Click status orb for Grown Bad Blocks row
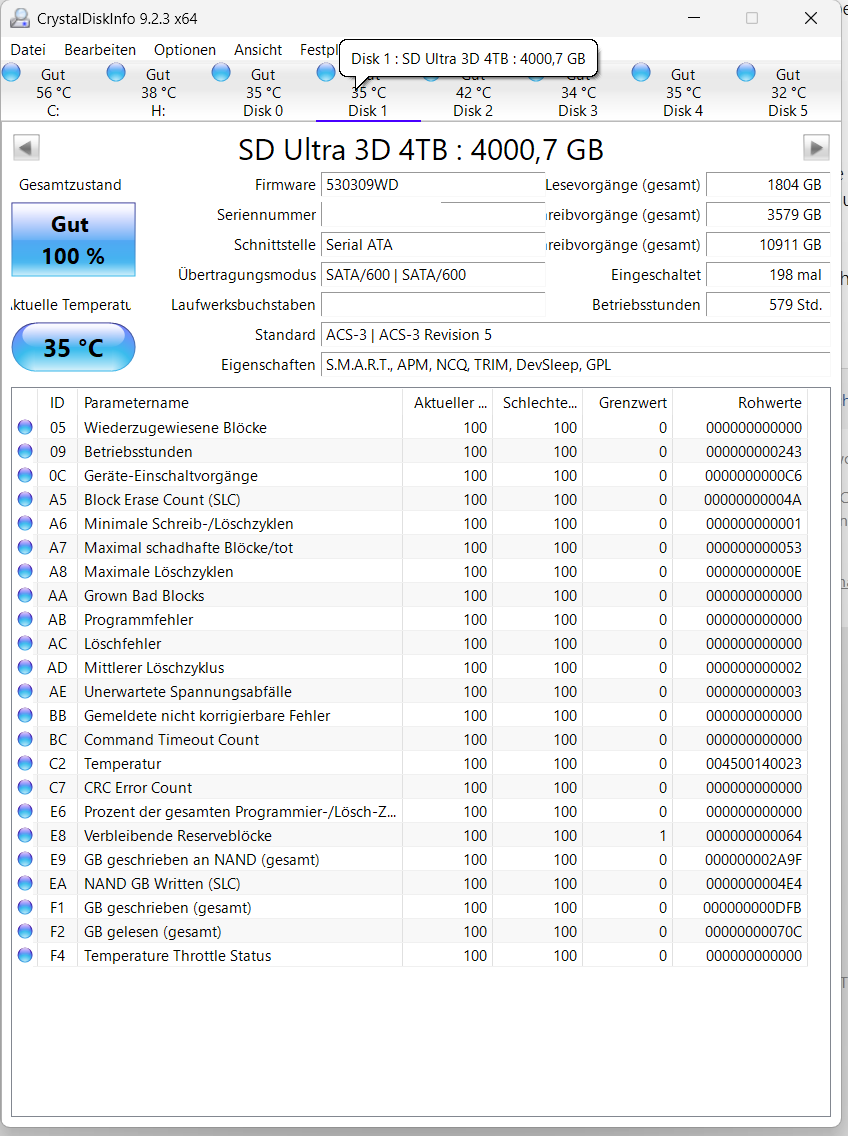The height and width of the screenshot is (1136, 848). point(25,596)
